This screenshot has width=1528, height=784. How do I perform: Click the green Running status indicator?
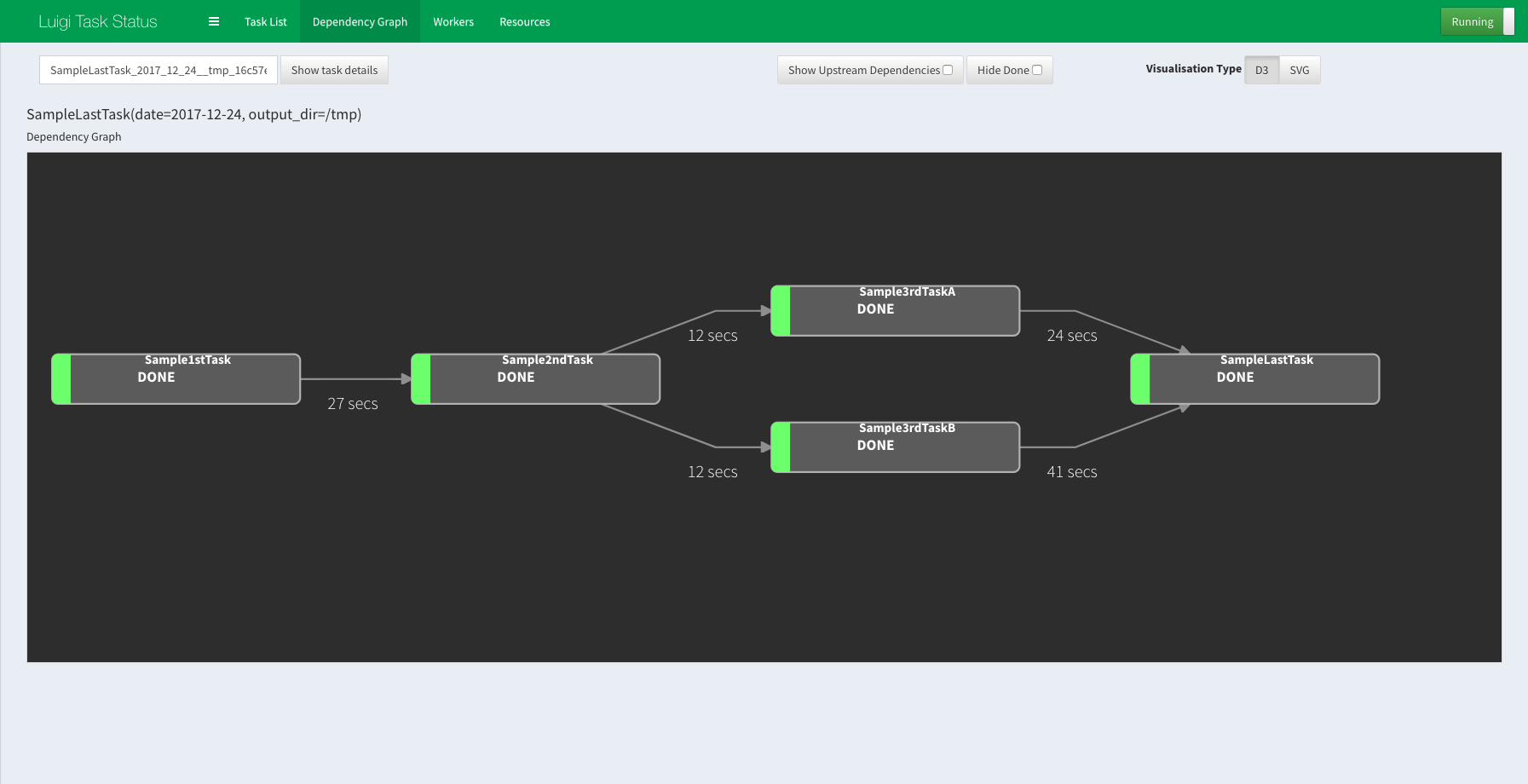click(x=1472, y=21)
